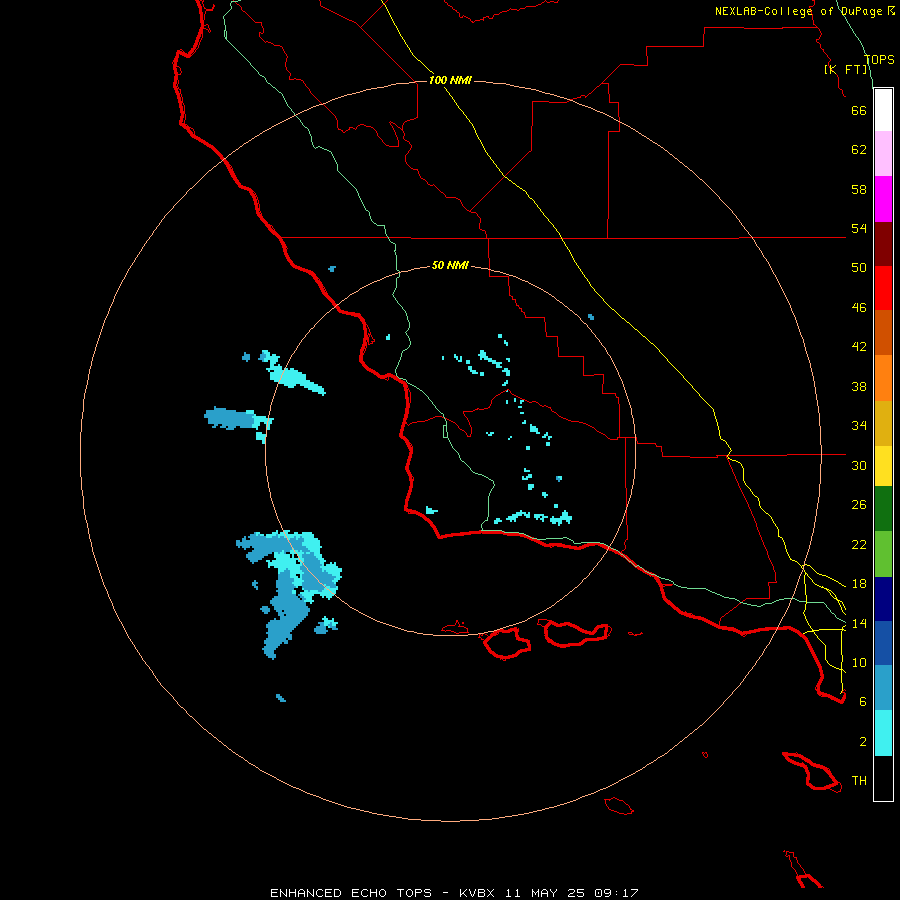Click the dark green 26 kft swatch
The width and height of the screenshot is (900, 900).
coord(883,509)
